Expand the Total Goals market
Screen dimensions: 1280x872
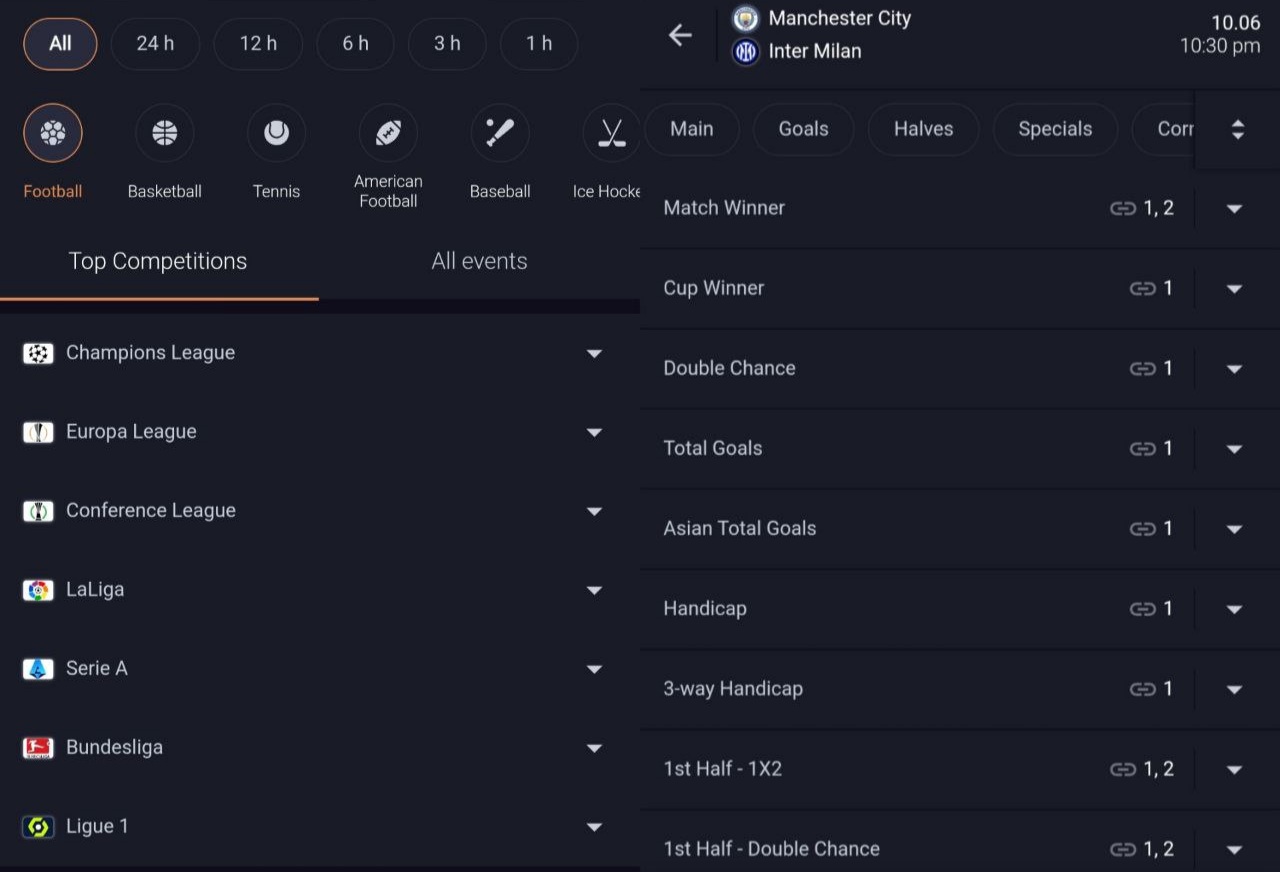[1234, 449]
